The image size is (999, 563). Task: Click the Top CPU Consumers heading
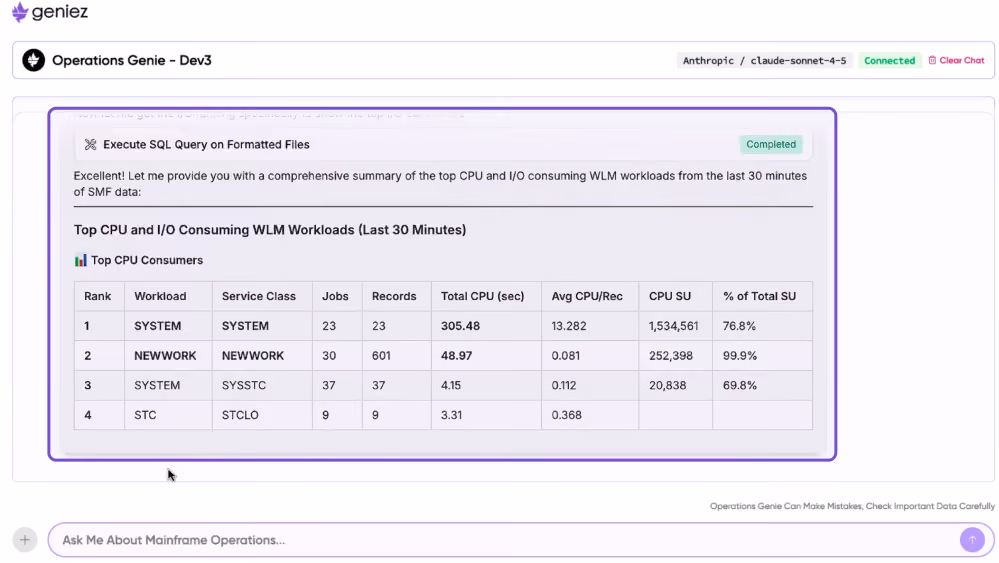(147, 260)
